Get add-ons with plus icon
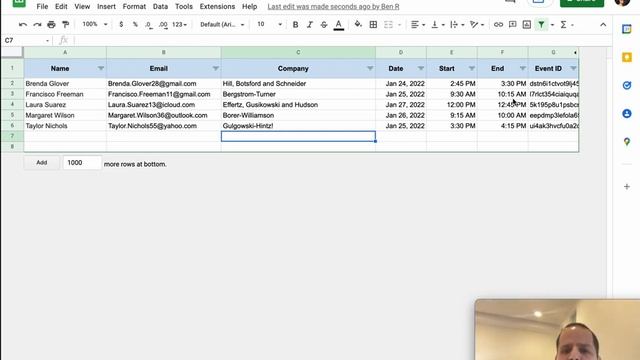640x360 pixels. pyautogui.click(x=627, y=187)
